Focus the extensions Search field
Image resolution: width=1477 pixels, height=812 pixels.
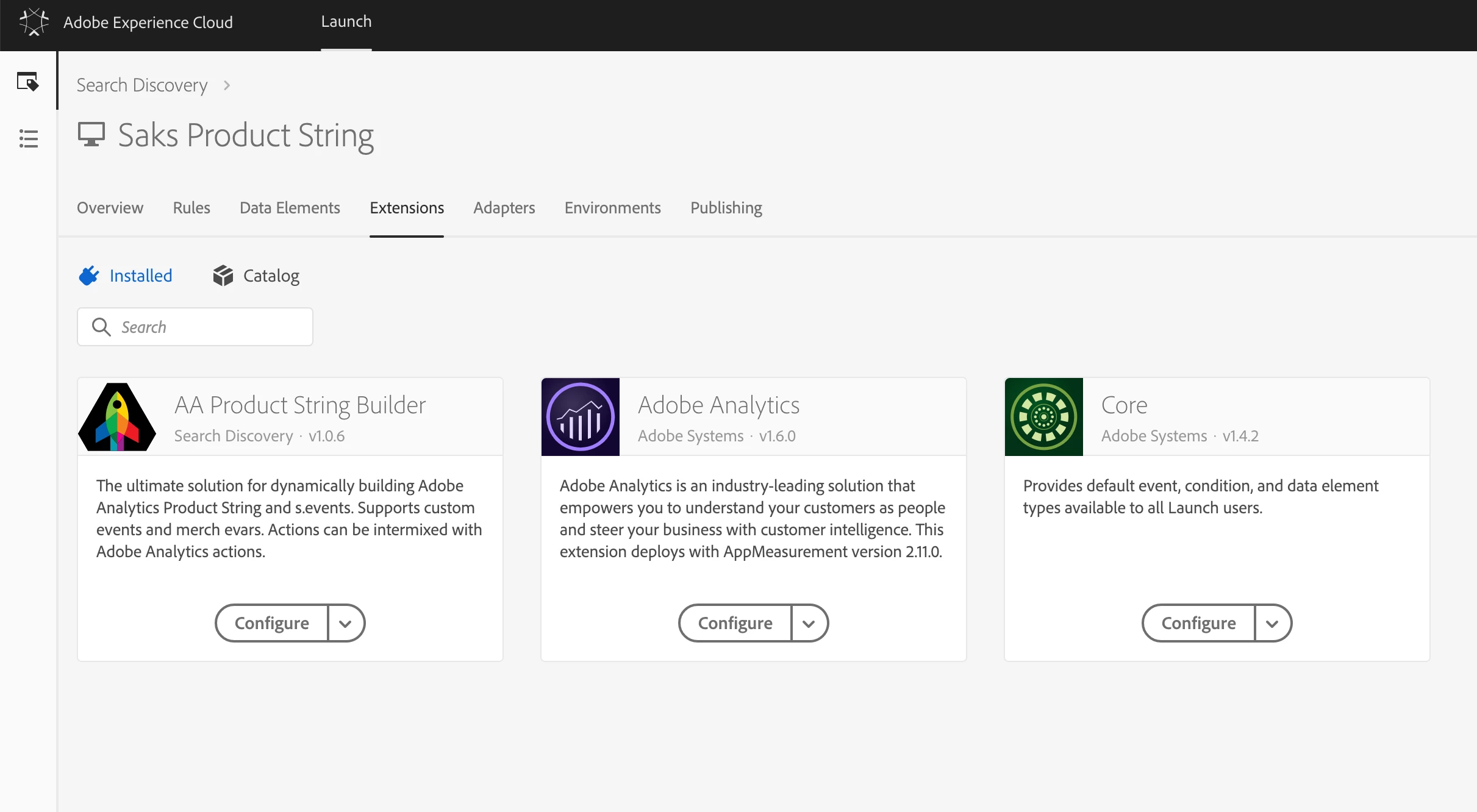(x=207, y=327)
